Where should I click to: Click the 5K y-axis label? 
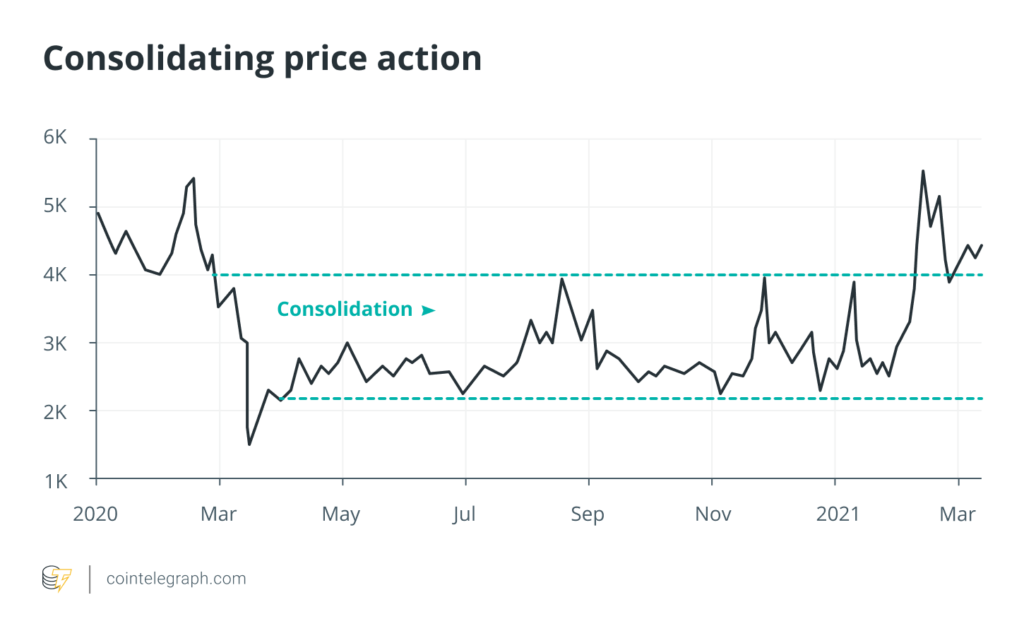[x=54, y=206]
